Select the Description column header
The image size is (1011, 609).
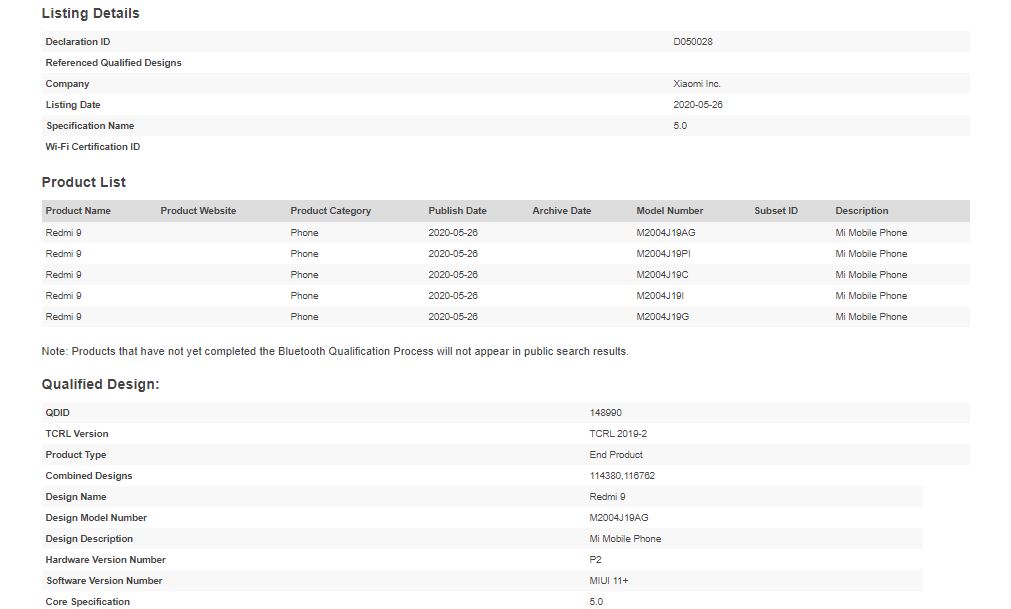click(x=861, y=211)
